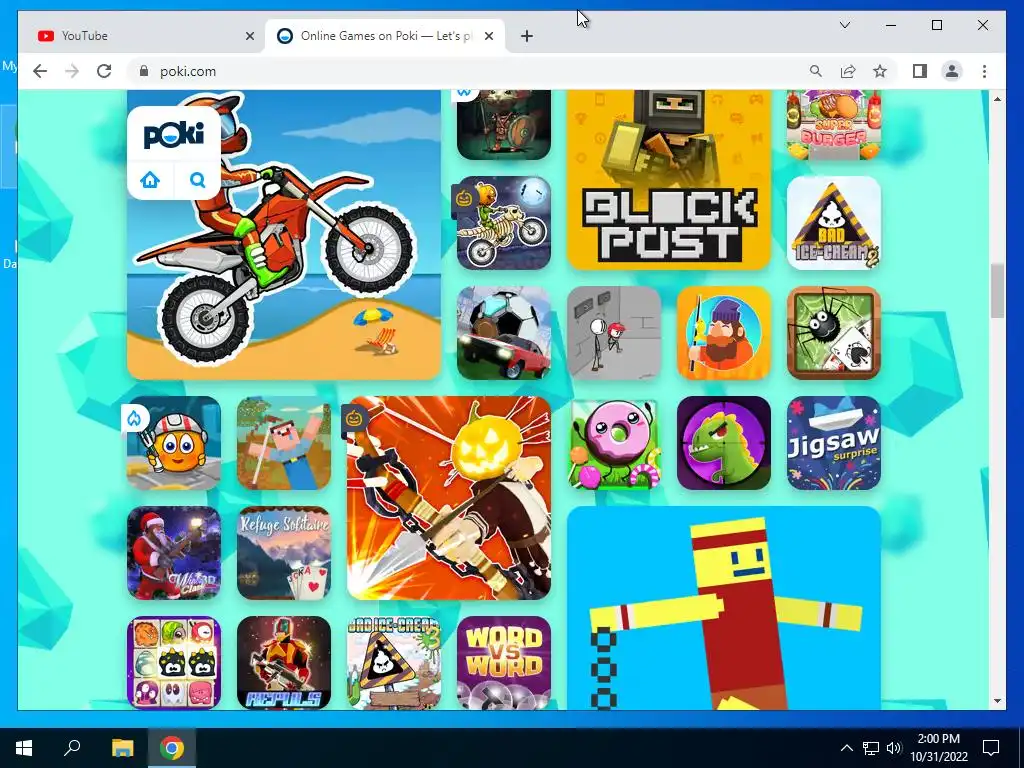Screen dimensions: 1024x768
Task: Share this page icon
Action: [848, 71]
